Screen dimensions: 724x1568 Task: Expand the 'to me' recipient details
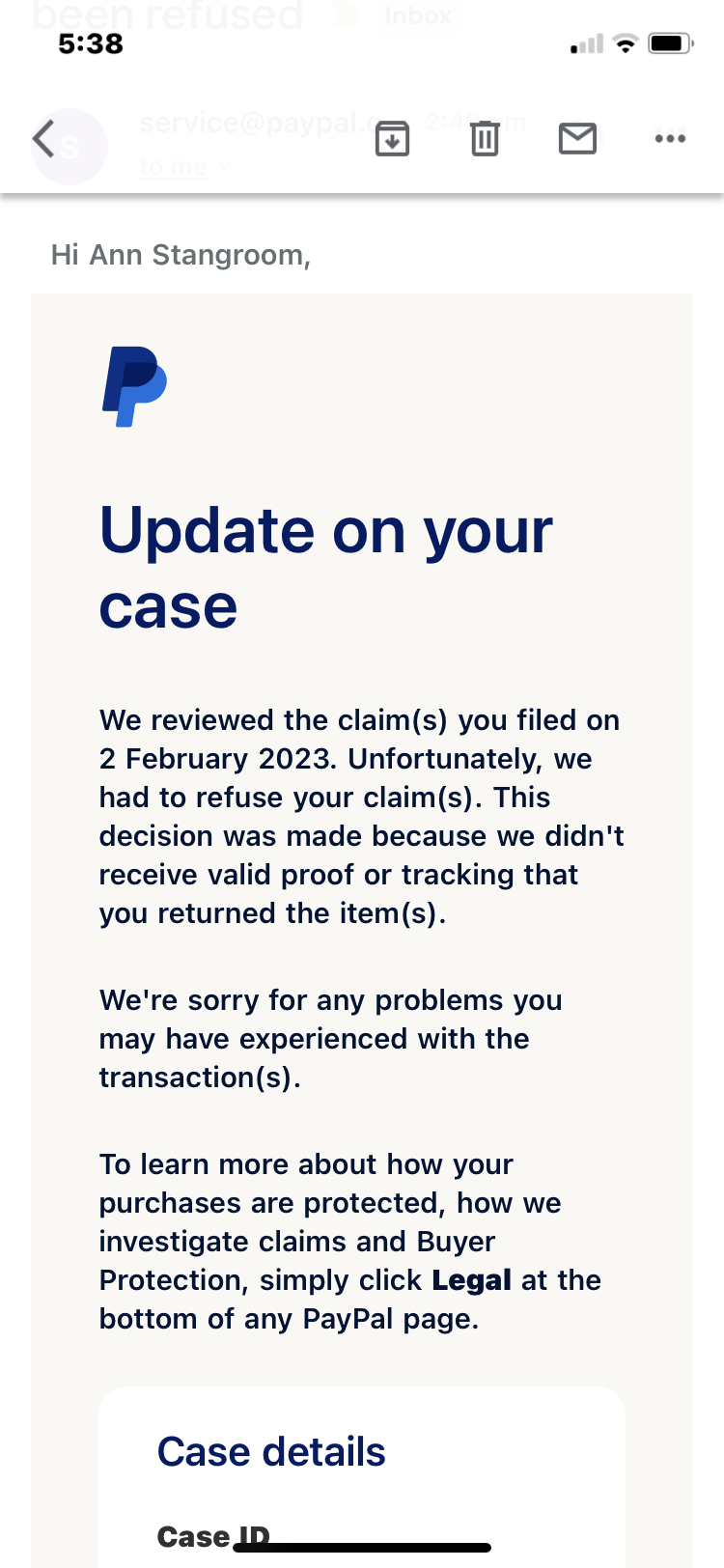pyautogui.click(x=183, y=167)
